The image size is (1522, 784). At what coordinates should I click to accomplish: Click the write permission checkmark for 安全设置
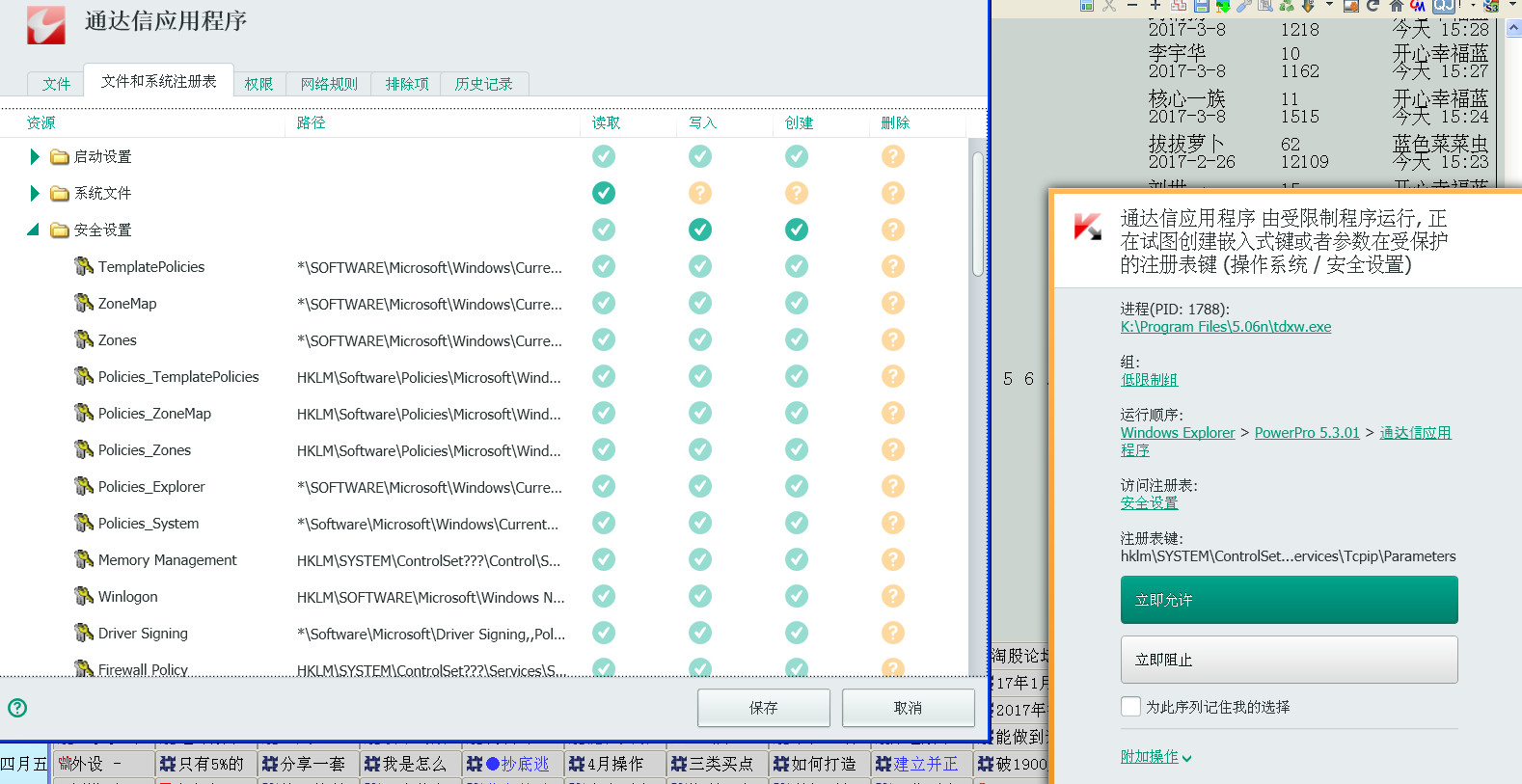(x=700, y=230)
